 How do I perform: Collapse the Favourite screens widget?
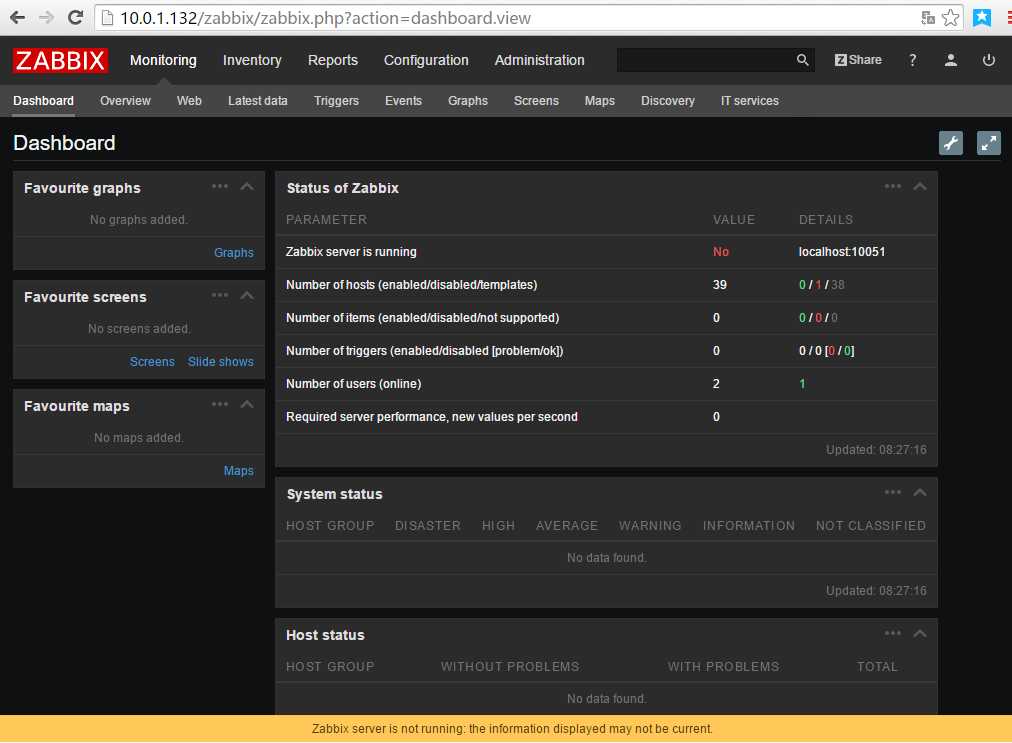[x=247, y=296]
